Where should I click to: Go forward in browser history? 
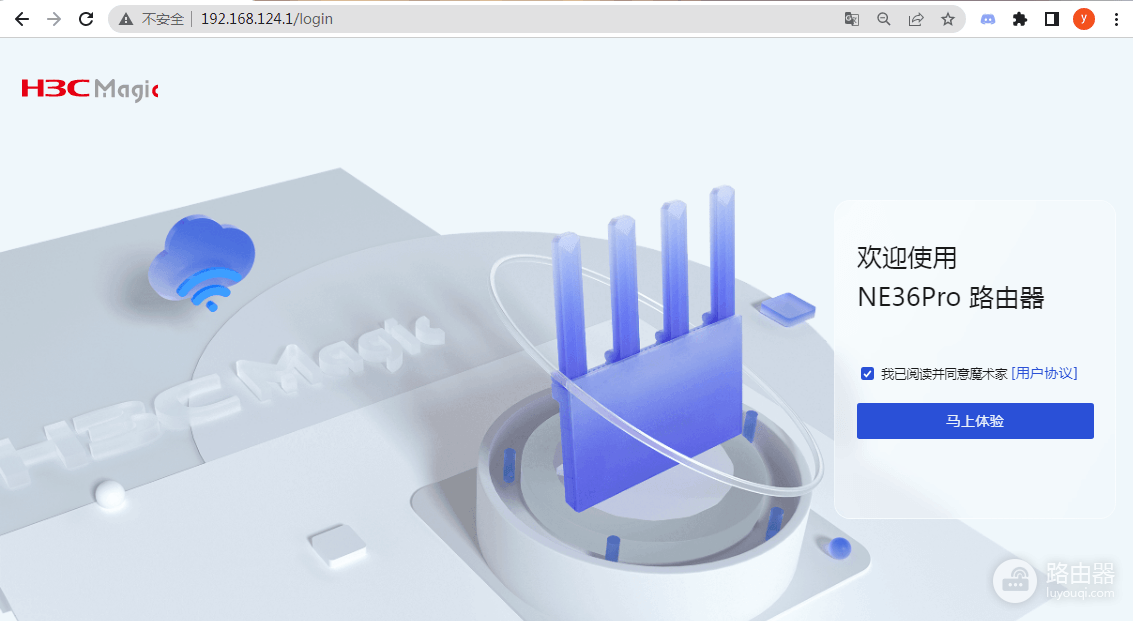(54, 19)
